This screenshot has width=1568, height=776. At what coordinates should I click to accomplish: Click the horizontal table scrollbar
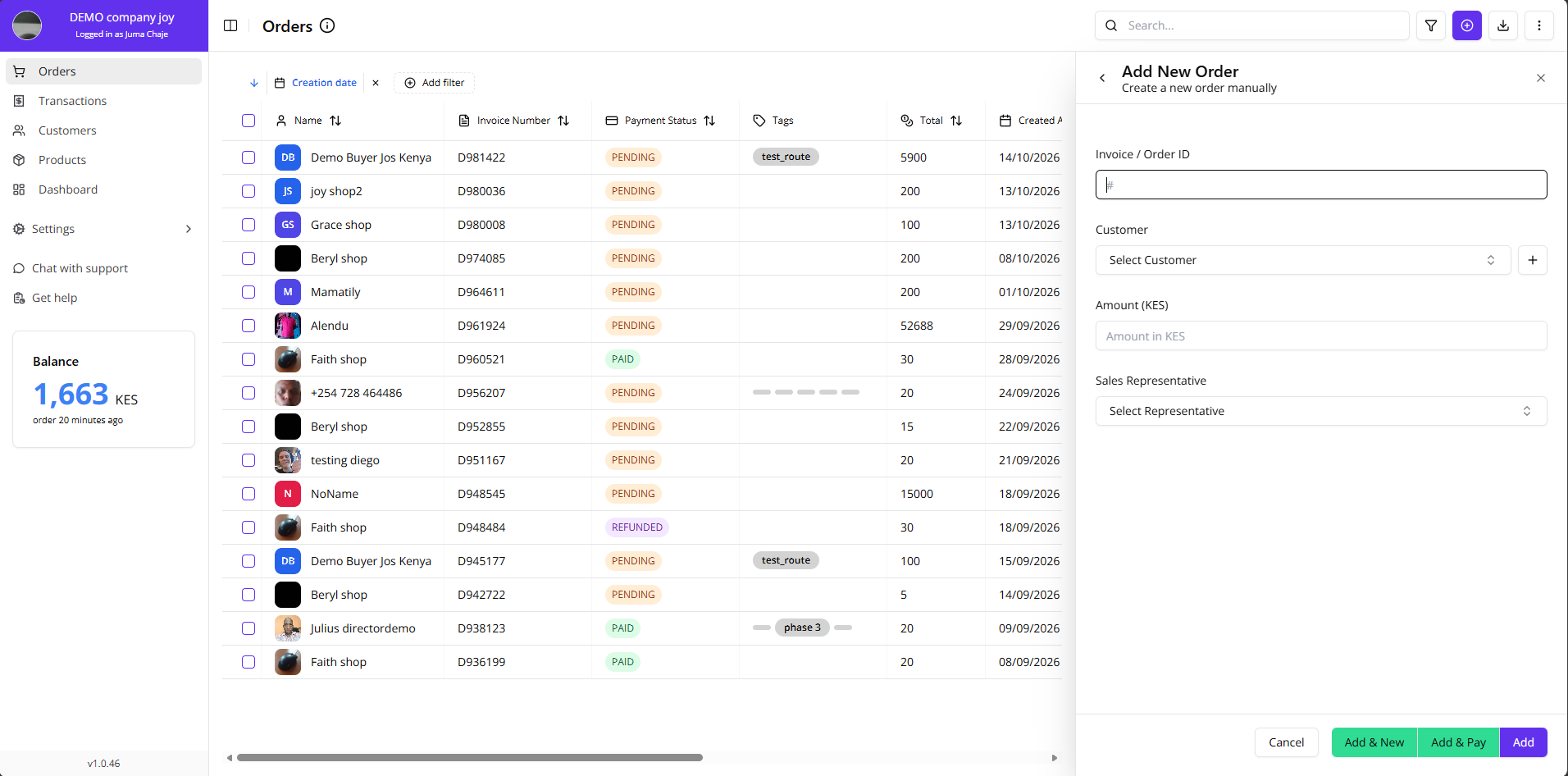[470, 758]
